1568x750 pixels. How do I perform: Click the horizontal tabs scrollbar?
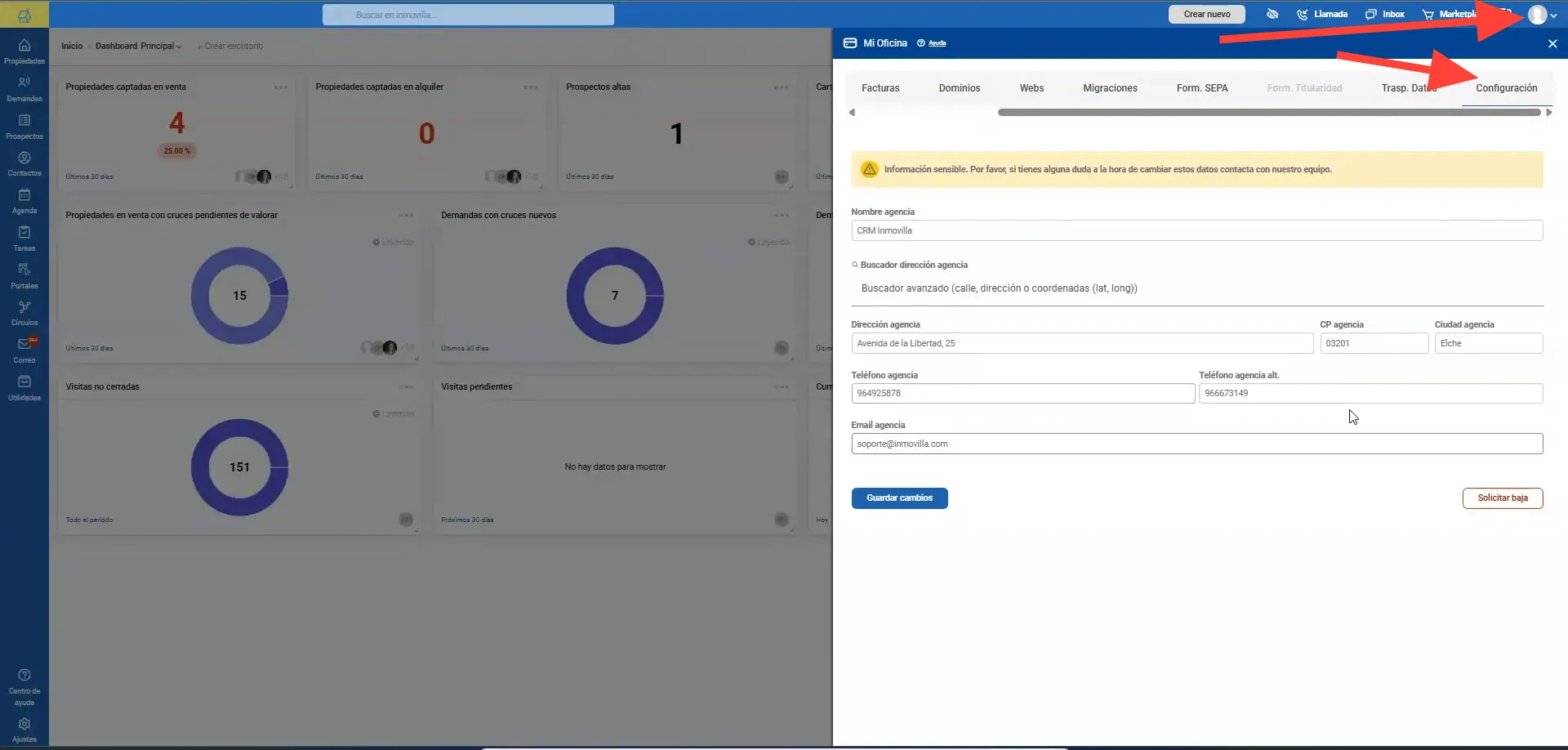(x=1269, y=113)
